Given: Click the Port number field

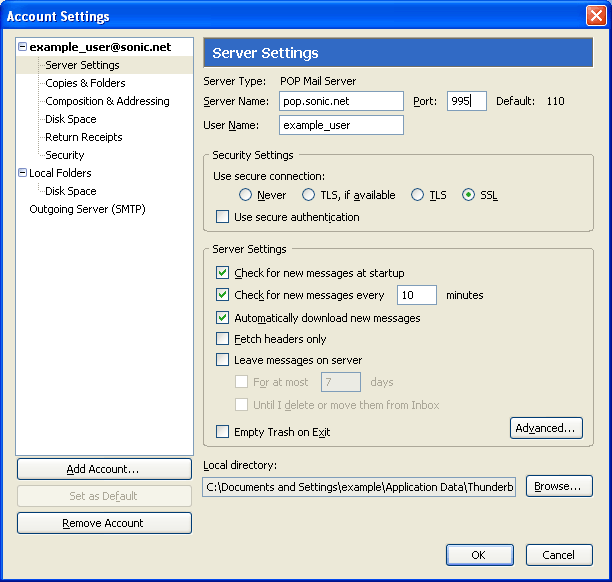Looking at the screenshot, I should pyautogui.click(x=467, y=101).
